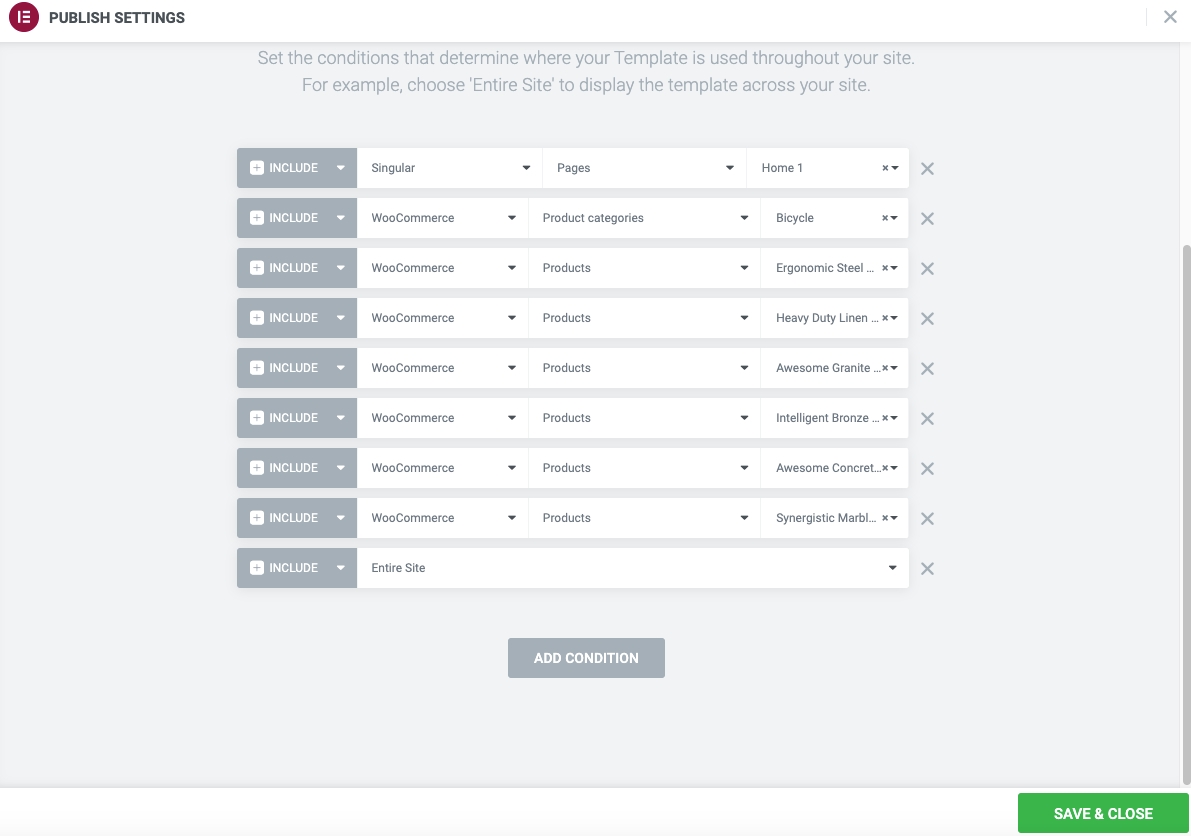The image size is (1191, 836).
Task: Open the Pages sub-condition dropdown
Action: click(x=644, y=168)
